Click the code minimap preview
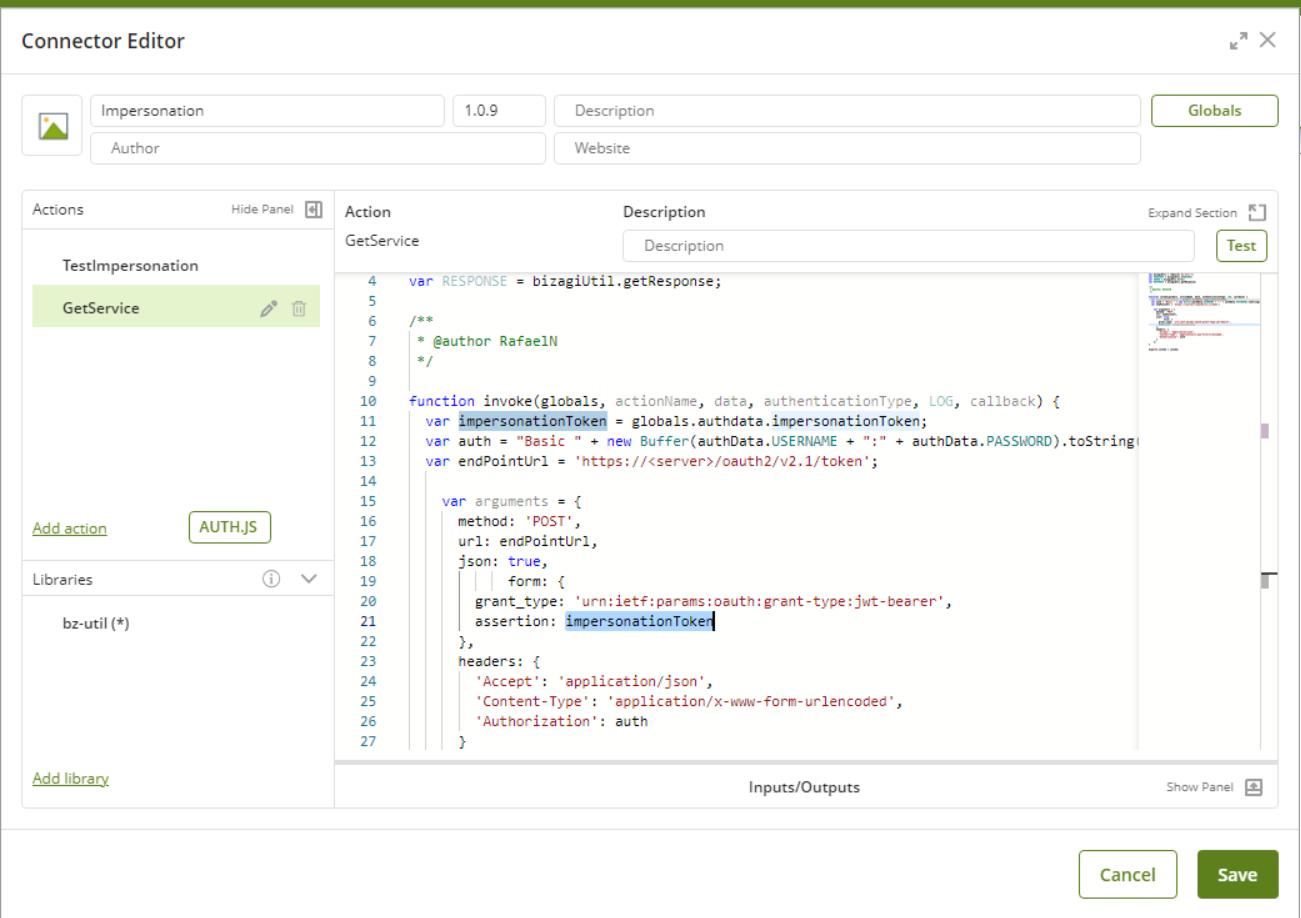Viewport: 1301px width, 918px height. tap(1197, 310)
